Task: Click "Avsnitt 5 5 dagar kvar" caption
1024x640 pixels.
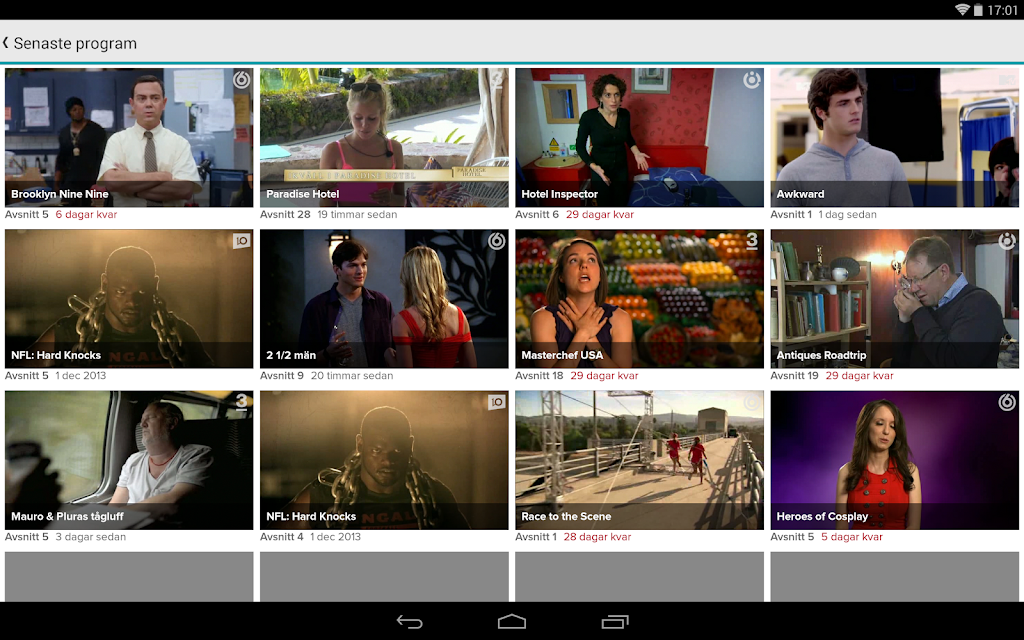Action: click(x=827, y=537)
